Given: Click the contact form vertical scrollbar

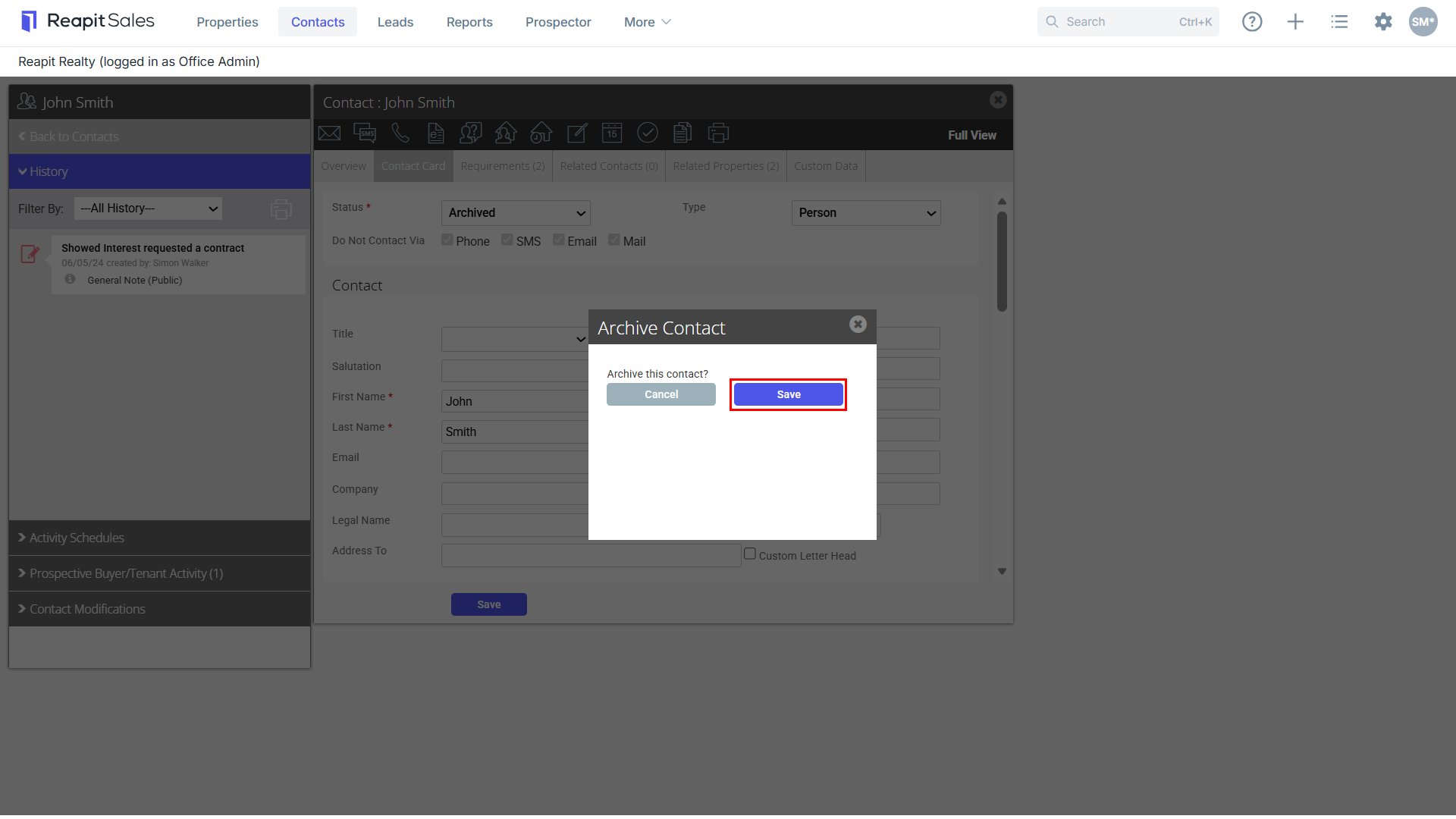Looking at the screenshot, I should [1002, 262].
